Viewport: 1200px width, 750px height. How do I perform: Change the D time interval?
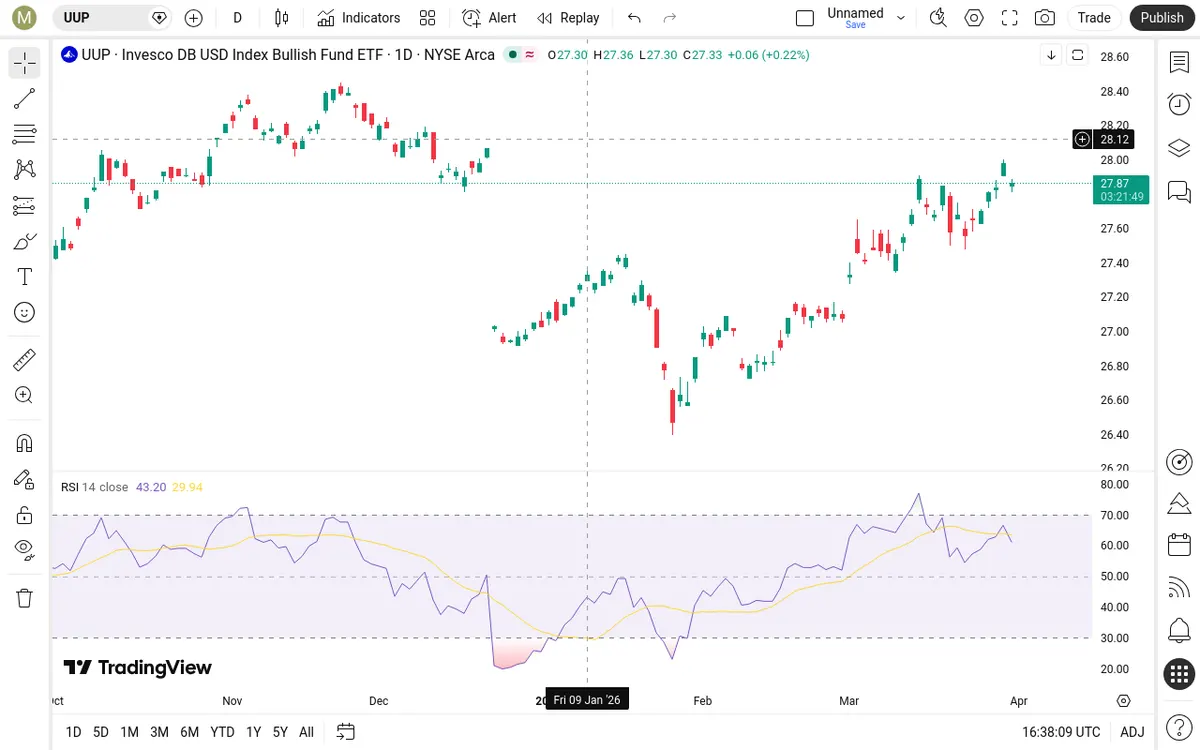click(237, 18)
